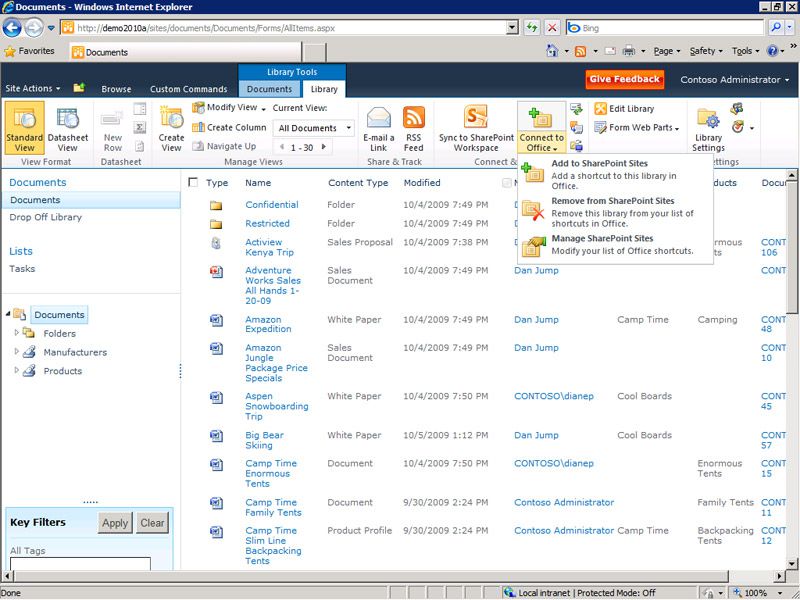Click CONTOSO\dianep on Aspen Snowboarding row
Image resolution: width=800 pixels, height=600 pixels.
[x=554, y=396]
